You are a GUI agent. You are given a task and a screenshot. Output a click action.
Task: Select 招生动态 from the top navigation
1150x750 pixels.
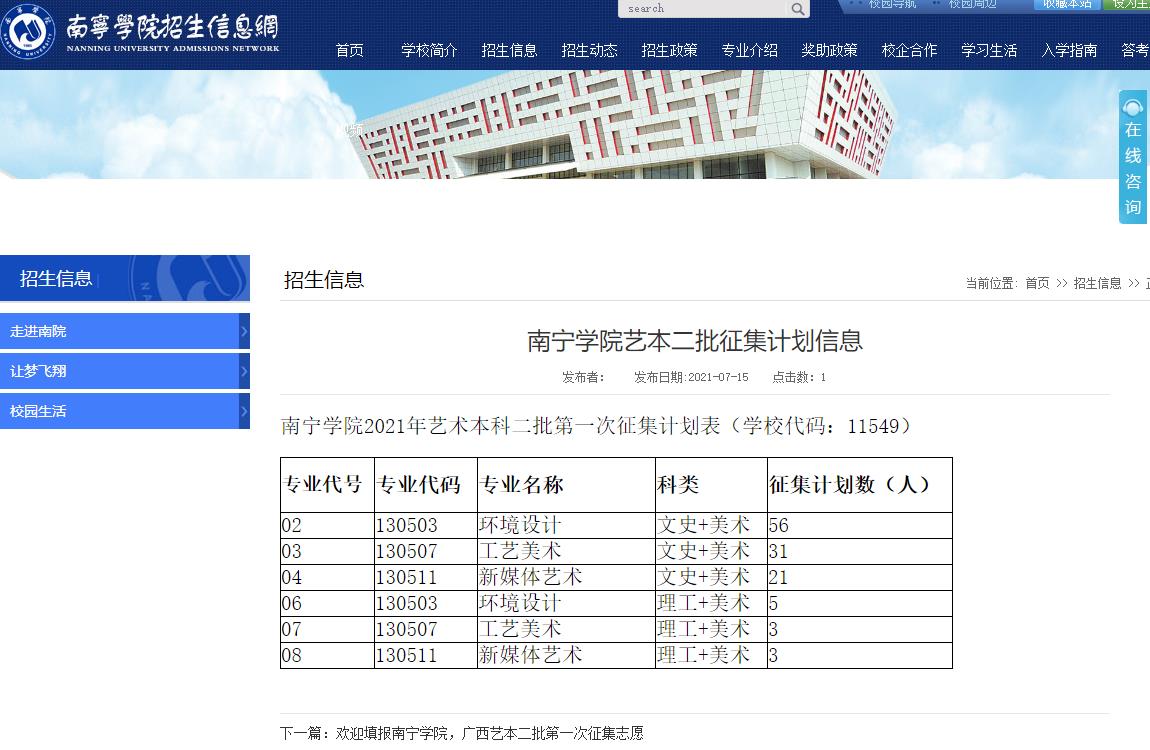pos(590,50)
